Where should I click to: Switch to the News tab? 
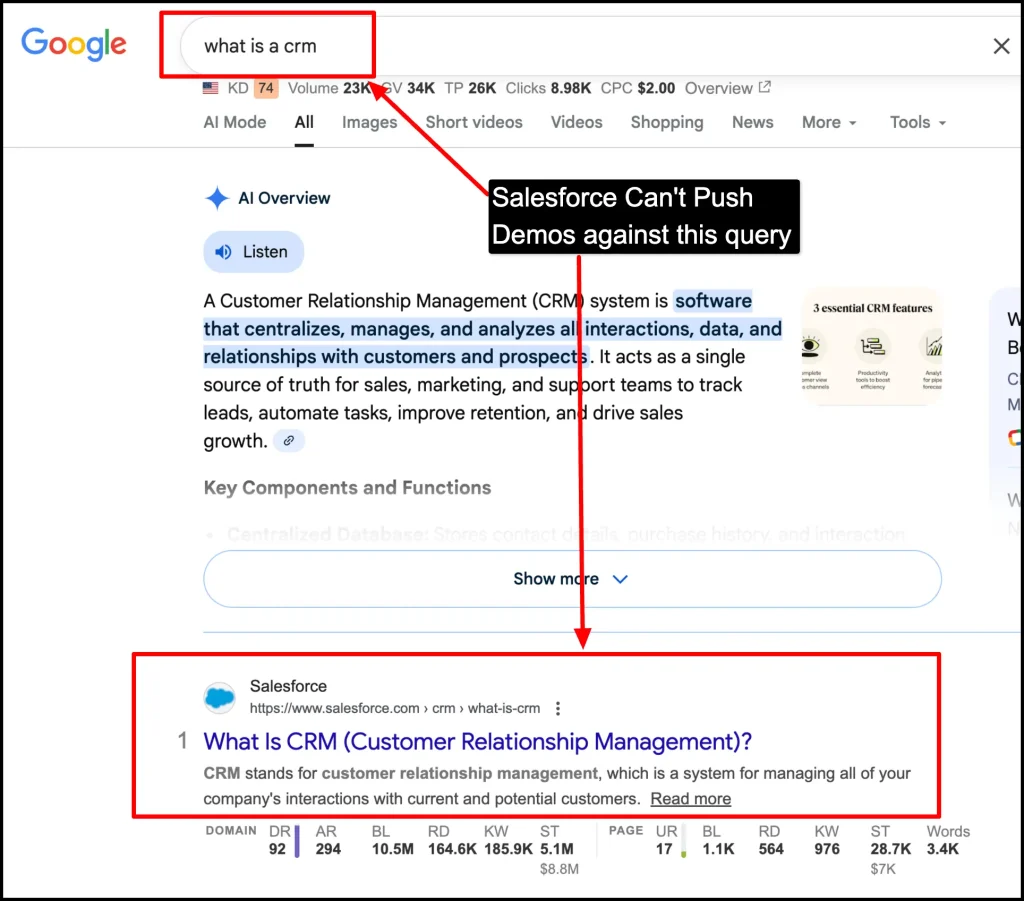[x=752, y=122]
